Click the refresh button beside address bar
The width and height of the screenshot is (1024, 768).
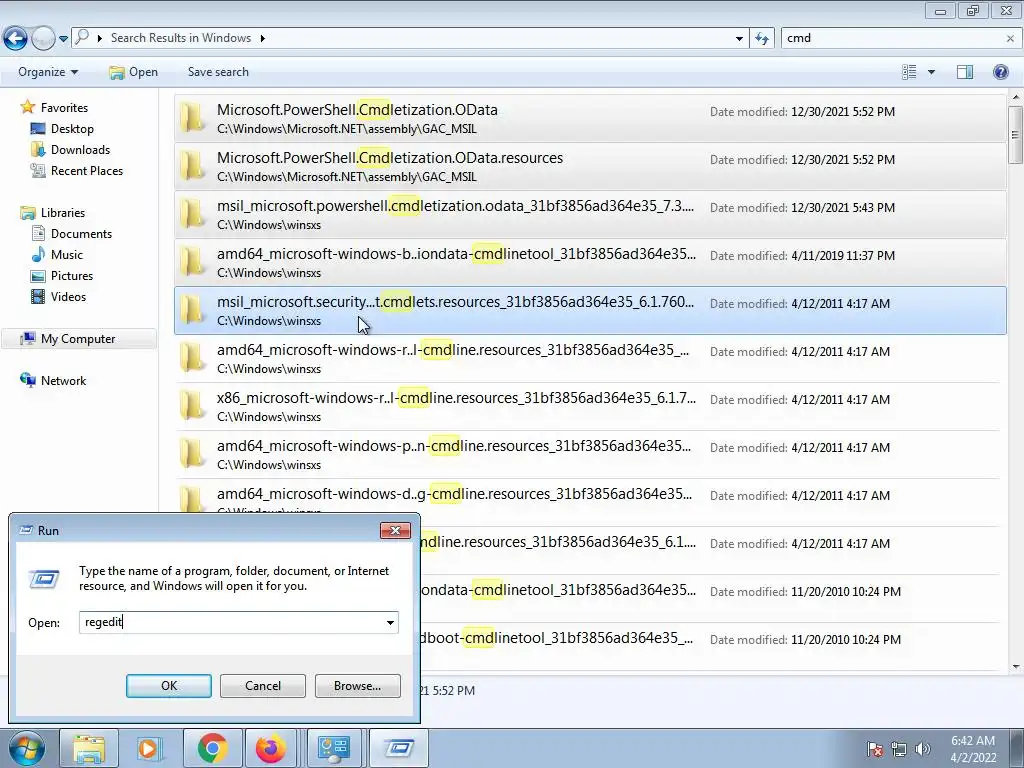[x=761, y=39]
